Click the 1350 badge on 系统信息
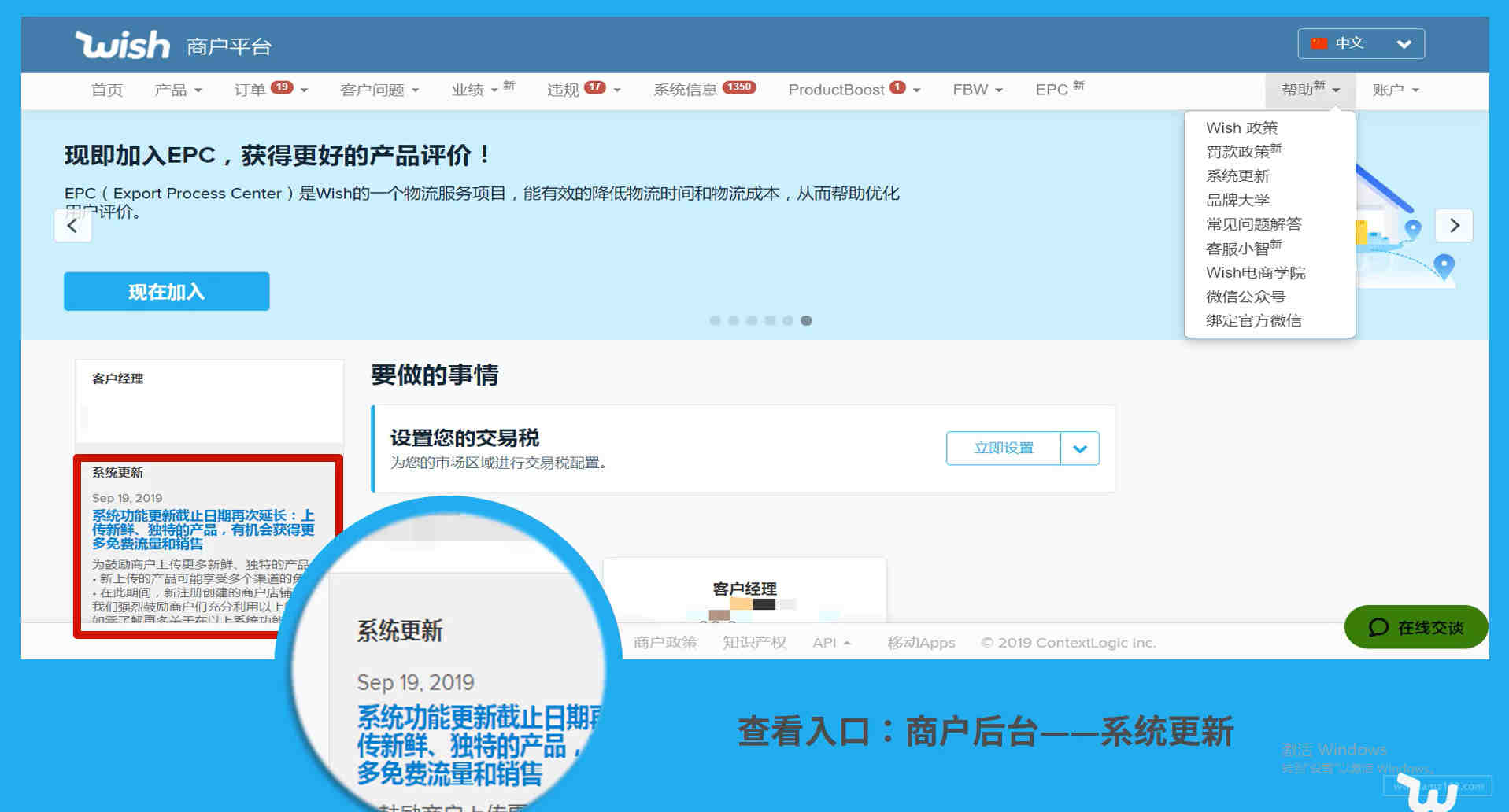Screen dimensions: 1509x812 coord(739,87)
